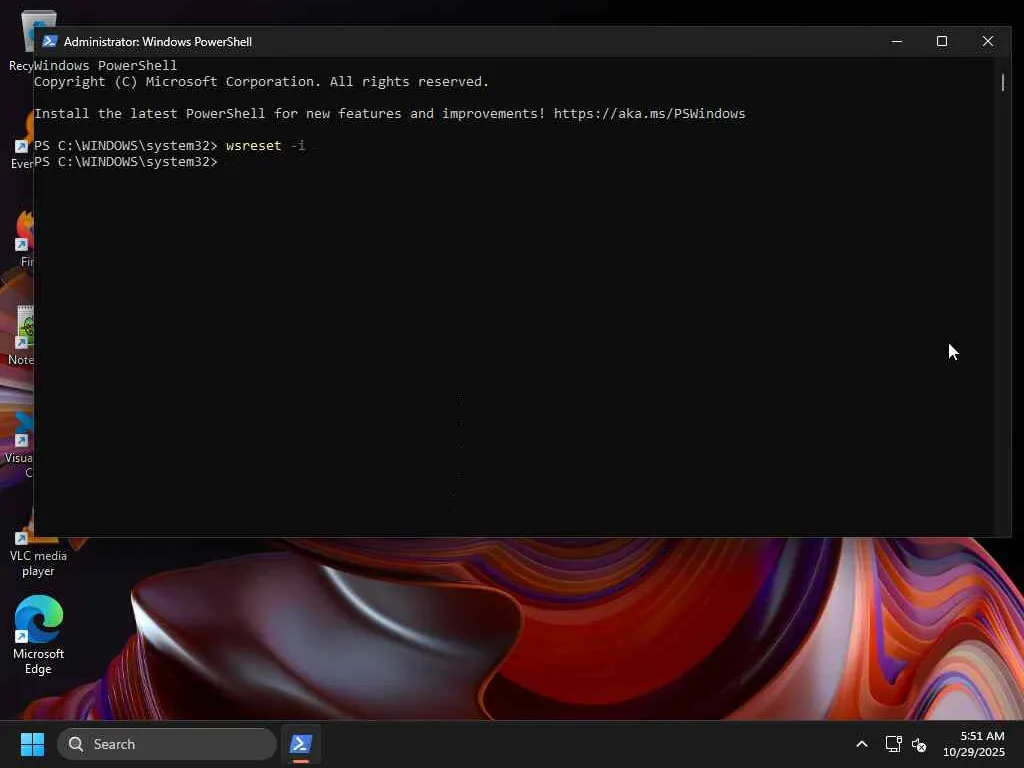Maximize the PowerShell window

pos(942,41)
